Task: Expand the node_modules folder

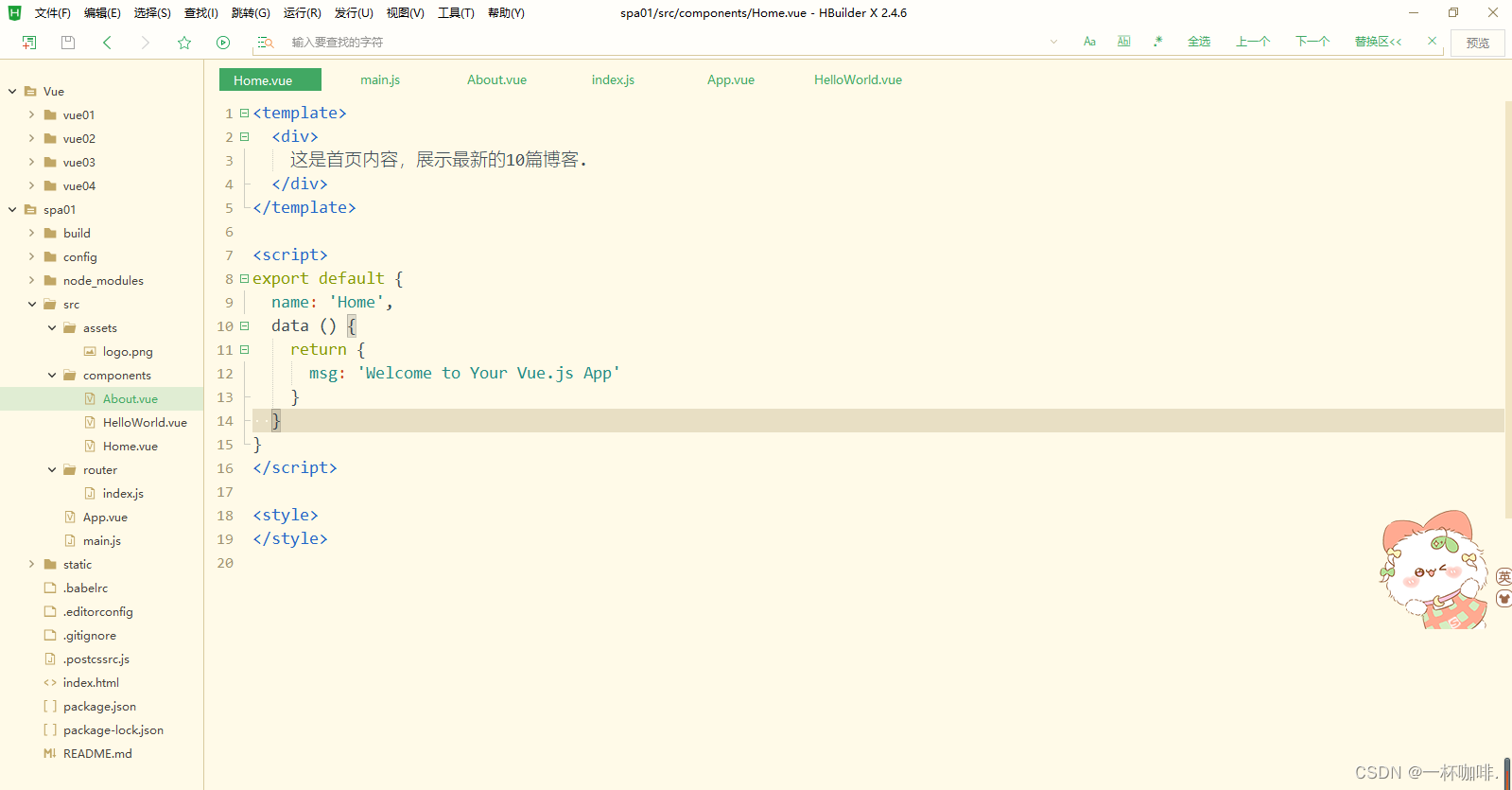Action: (x=31, y=281)
